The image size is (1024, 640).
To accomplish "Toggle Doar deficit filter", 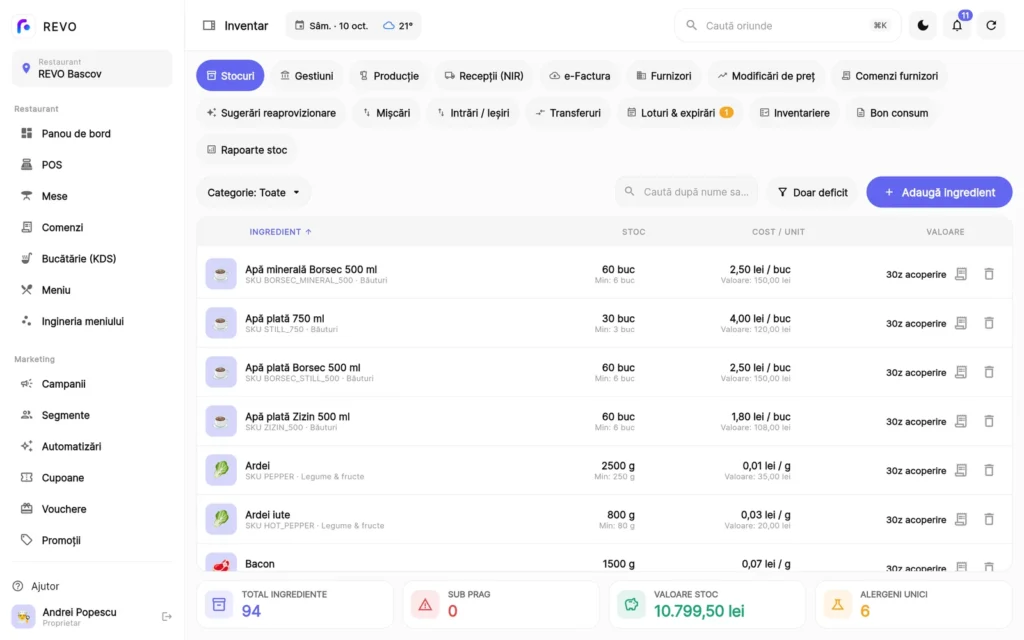I will (x=812, y=192).
